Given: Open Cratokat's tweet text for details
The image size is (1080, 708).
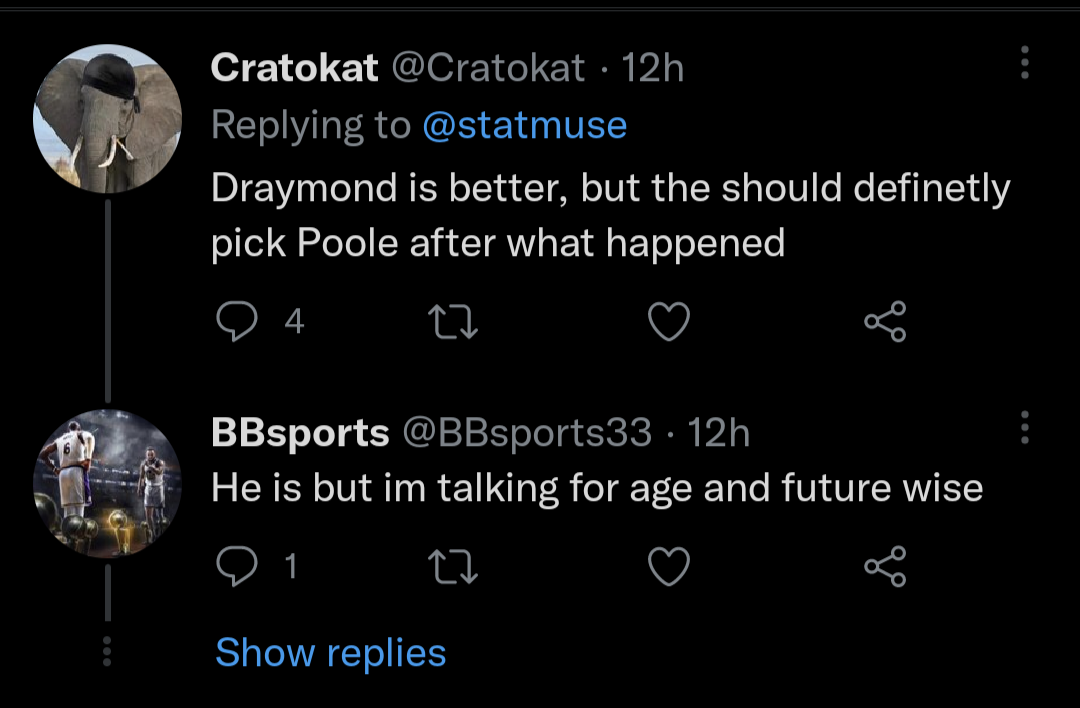Looking at the screenshot, I should pos(610,215).
